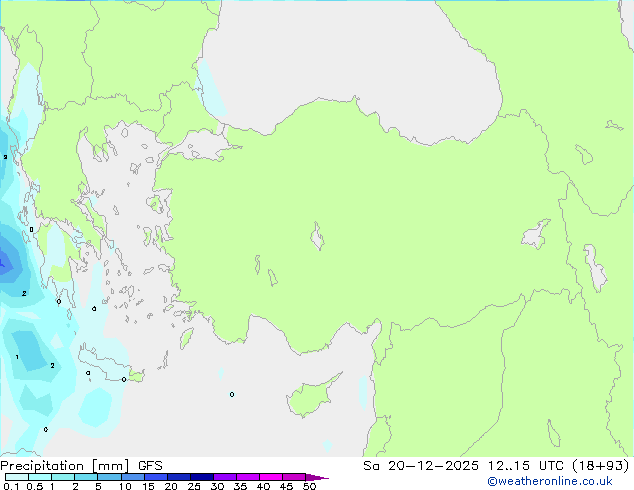Click the dark blue swatch between 20 and 25

click(x=178, y=477)
